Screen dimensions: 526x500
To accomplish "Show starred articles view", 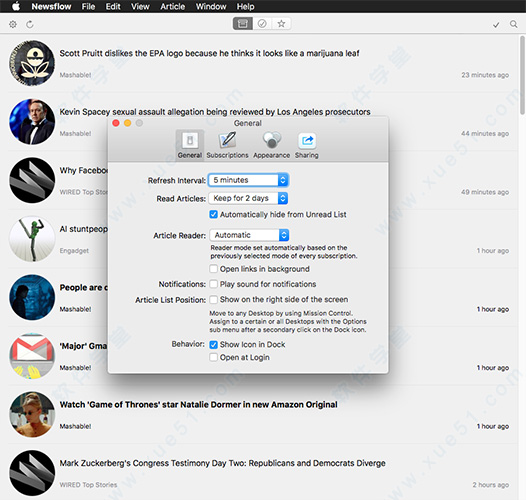I will tap(281, 23).
